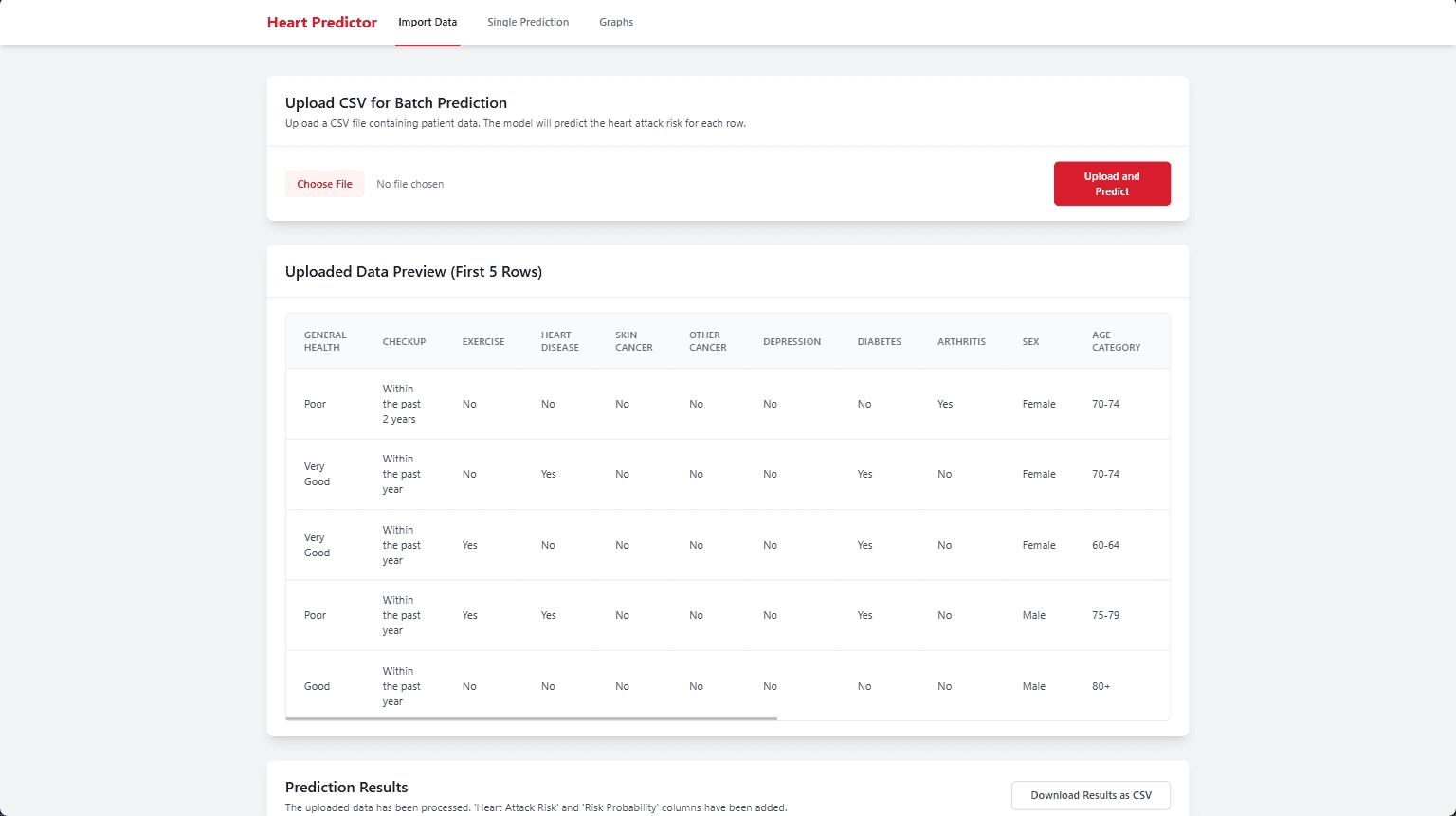1456x816 pixels.
Task: Click the Diabetes column header
Action: [x=880, y=341]
